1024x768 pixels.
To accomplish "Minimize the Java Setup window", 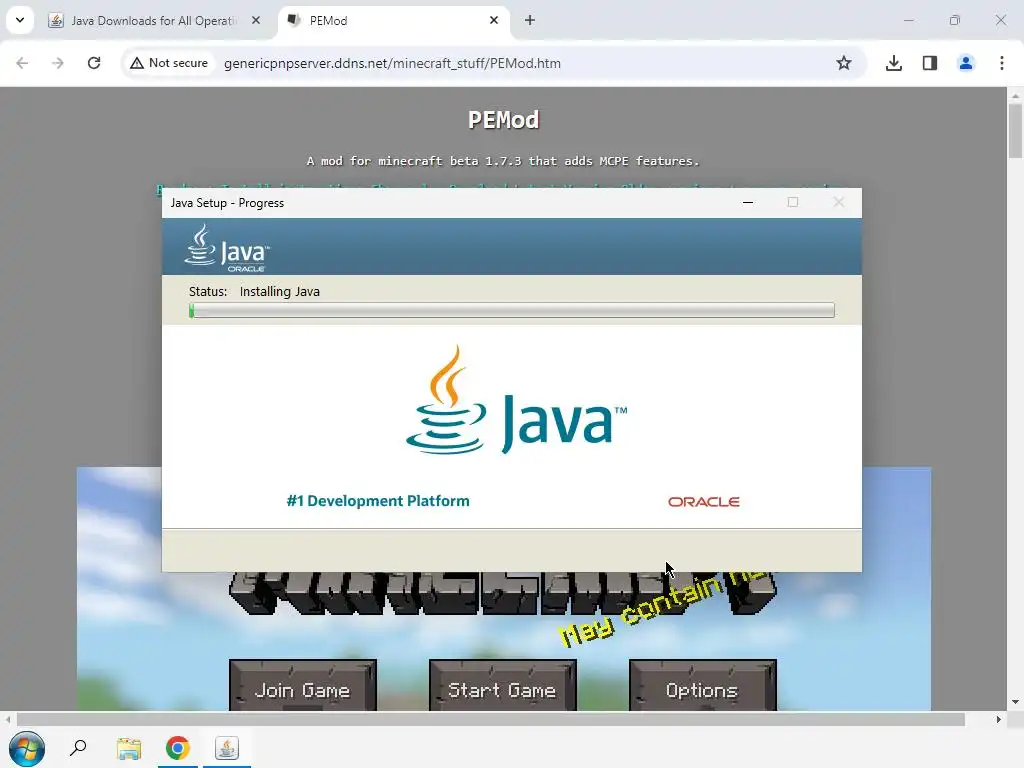I will (748, 202).
